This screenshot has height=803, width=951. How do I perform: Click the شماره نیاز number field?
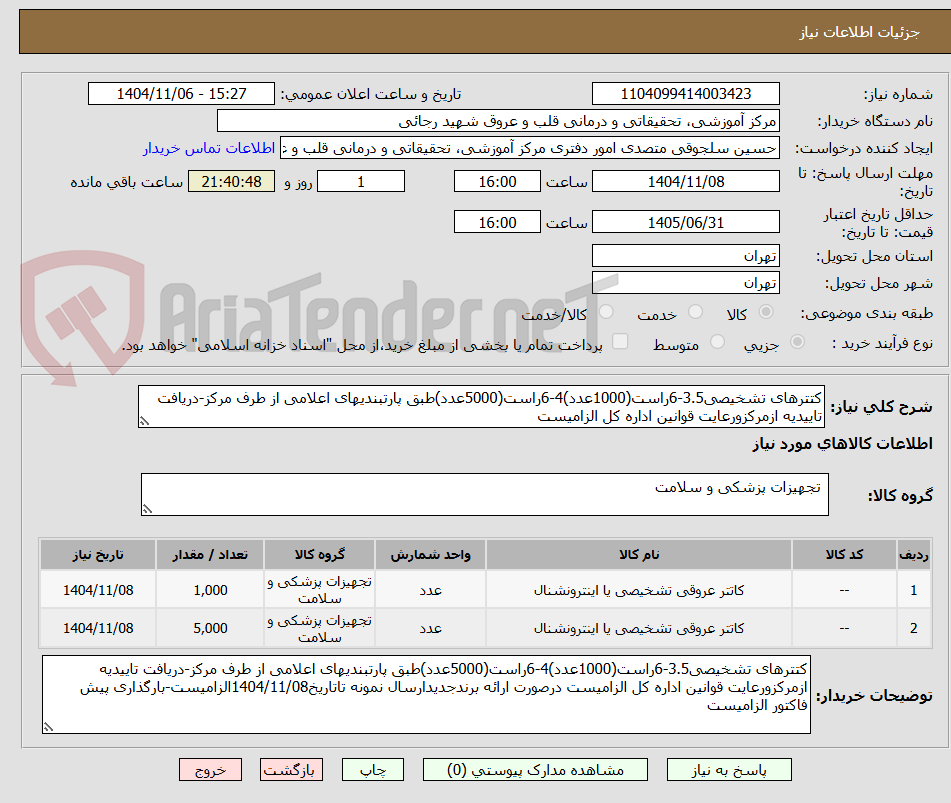pos(685,94)
